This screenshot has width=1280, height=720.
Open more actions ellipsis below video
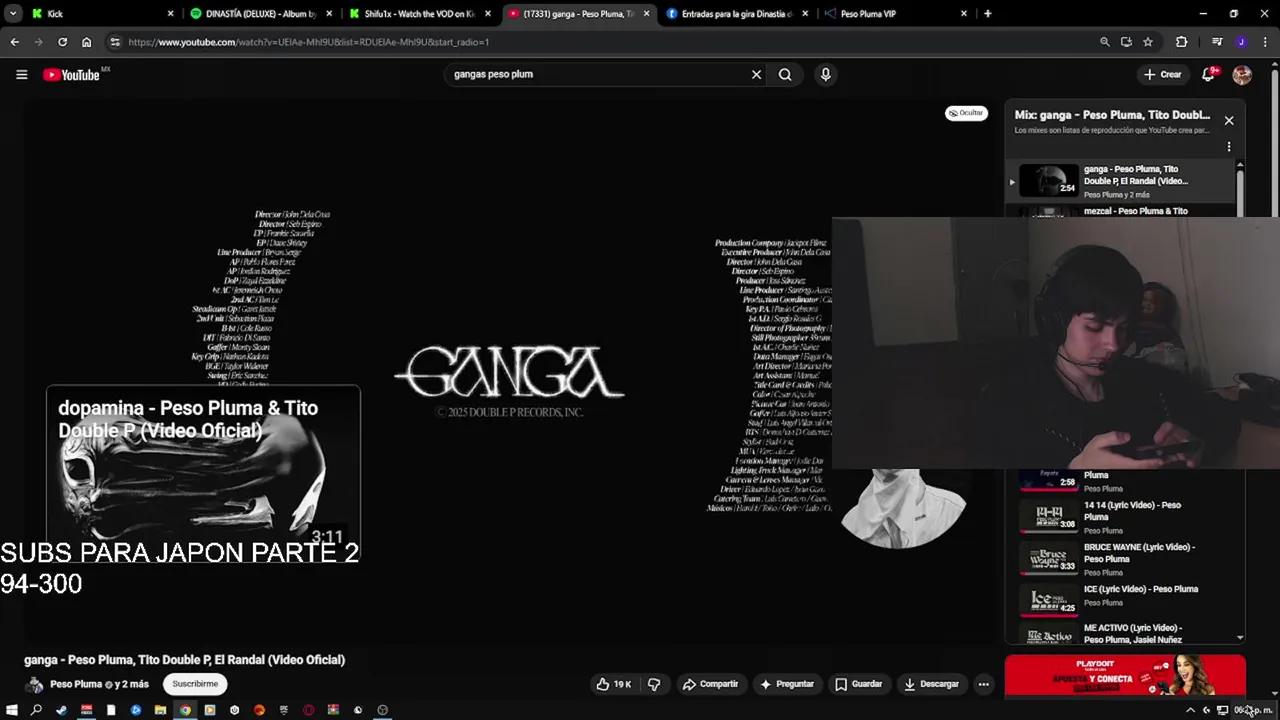(983, 684)
